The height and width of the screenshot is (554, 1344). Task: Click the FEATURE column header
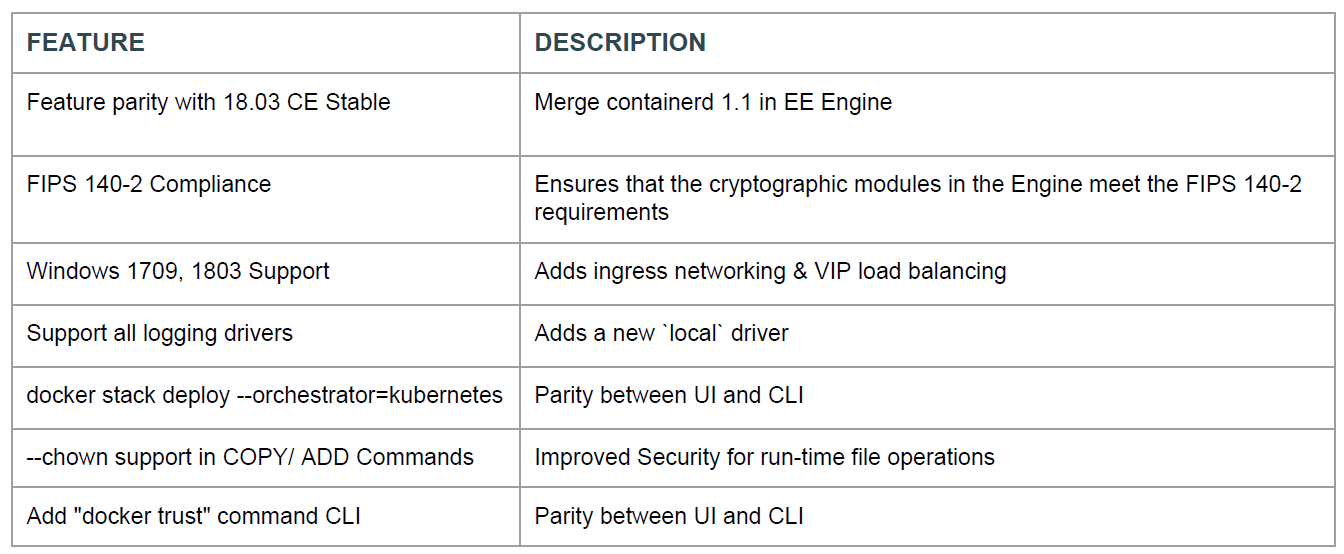click(x=86, y=43)
